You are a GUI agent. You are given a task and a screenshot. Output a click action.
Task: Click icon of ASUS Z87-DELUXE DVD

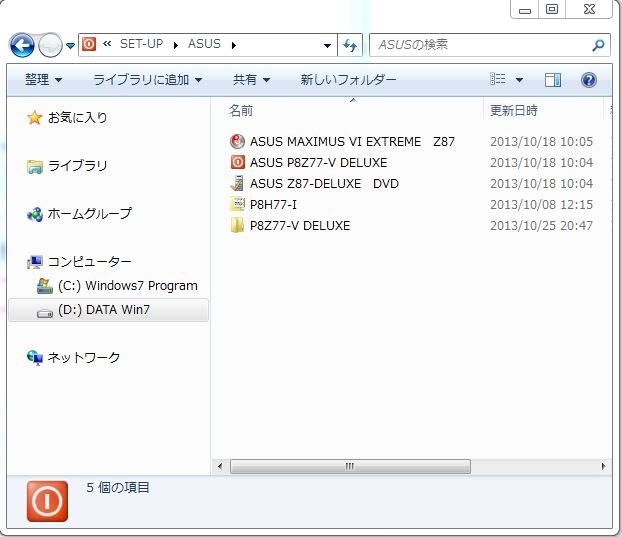point(237,184)
